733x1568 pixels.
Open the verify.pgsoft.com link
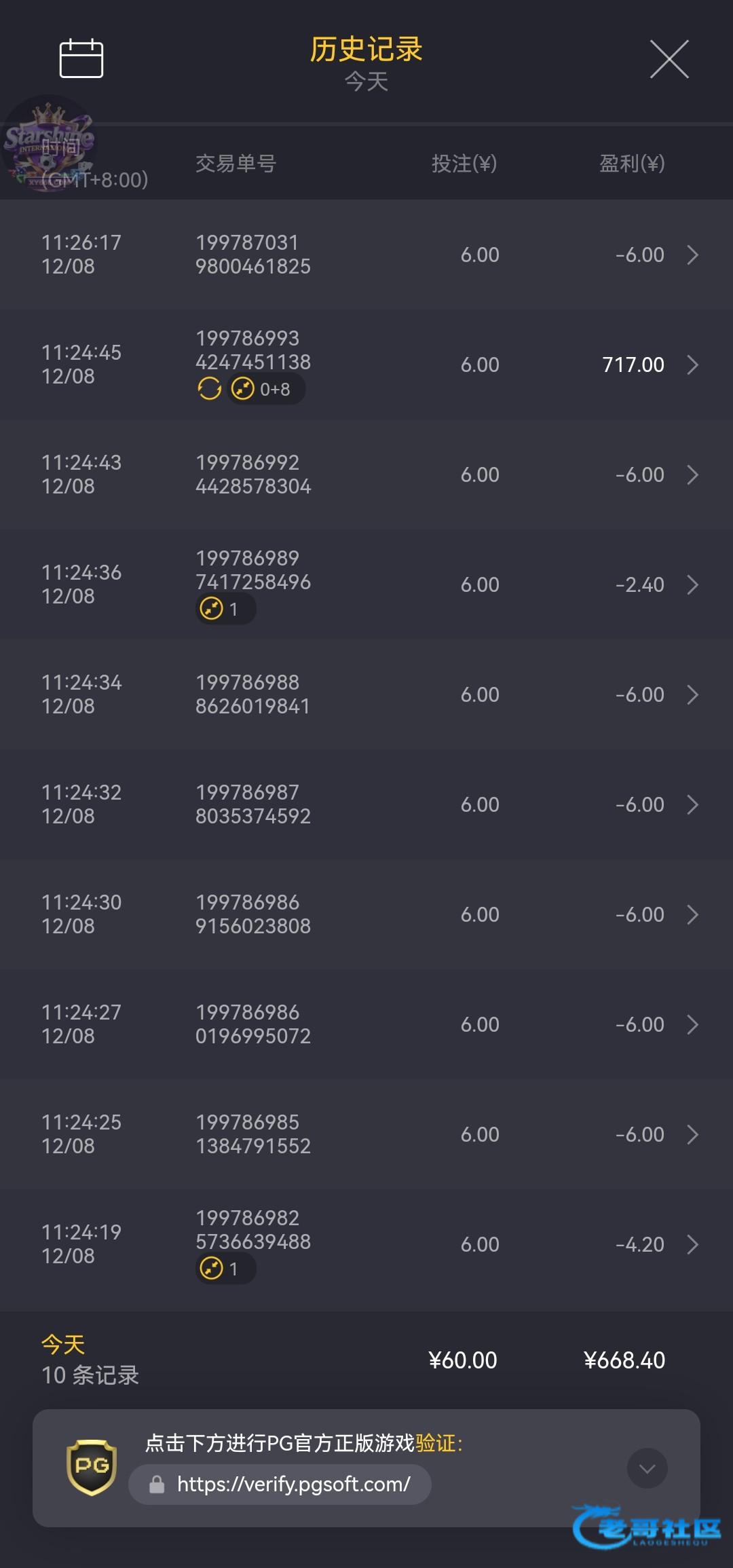pos(293,1485)
